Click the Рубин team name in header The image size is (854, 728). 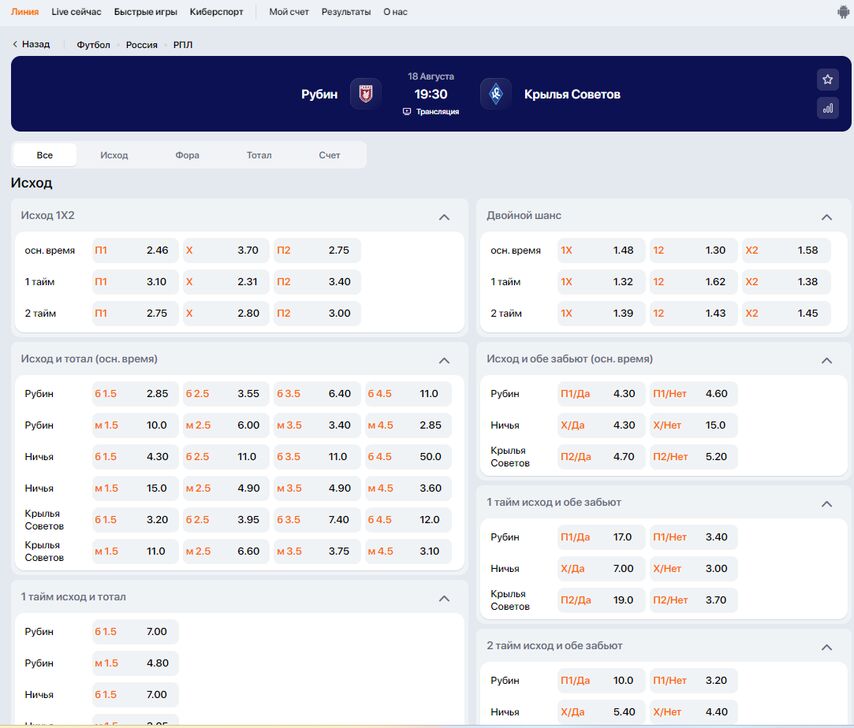[319, 94]
